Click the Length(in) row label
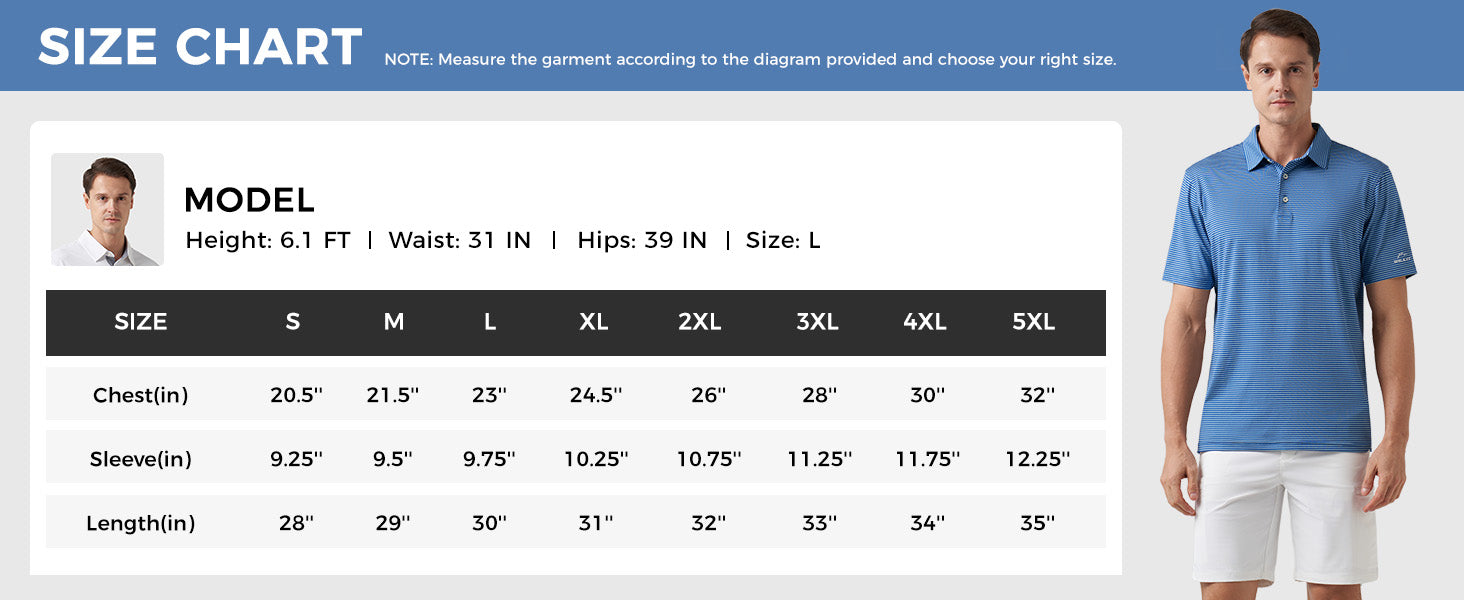Image resolution: width=1464 pixels, height=600 pixels. [x=141, y=523]
